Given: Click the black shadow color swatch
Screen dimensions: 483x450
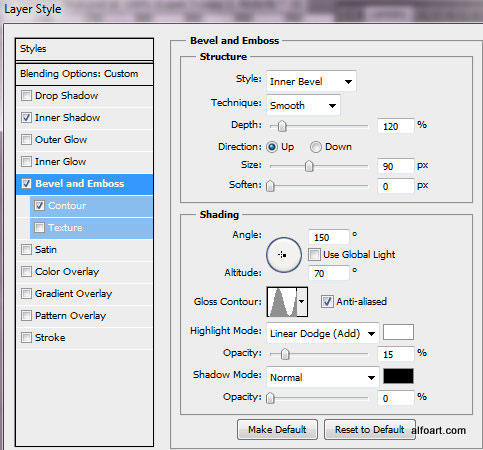Looking at the screenshot, I should 398,376.
